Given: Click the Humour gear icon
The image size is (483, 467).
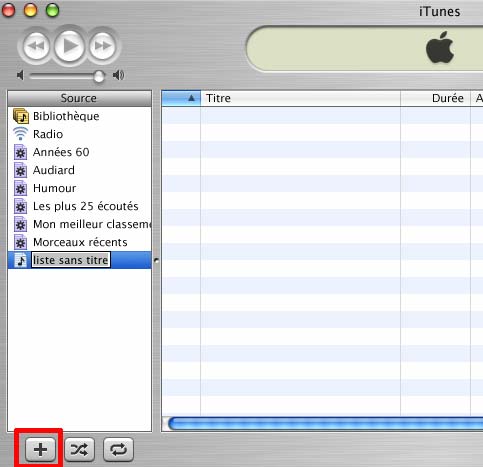Looking at the screenshot, I should point(20,188).
